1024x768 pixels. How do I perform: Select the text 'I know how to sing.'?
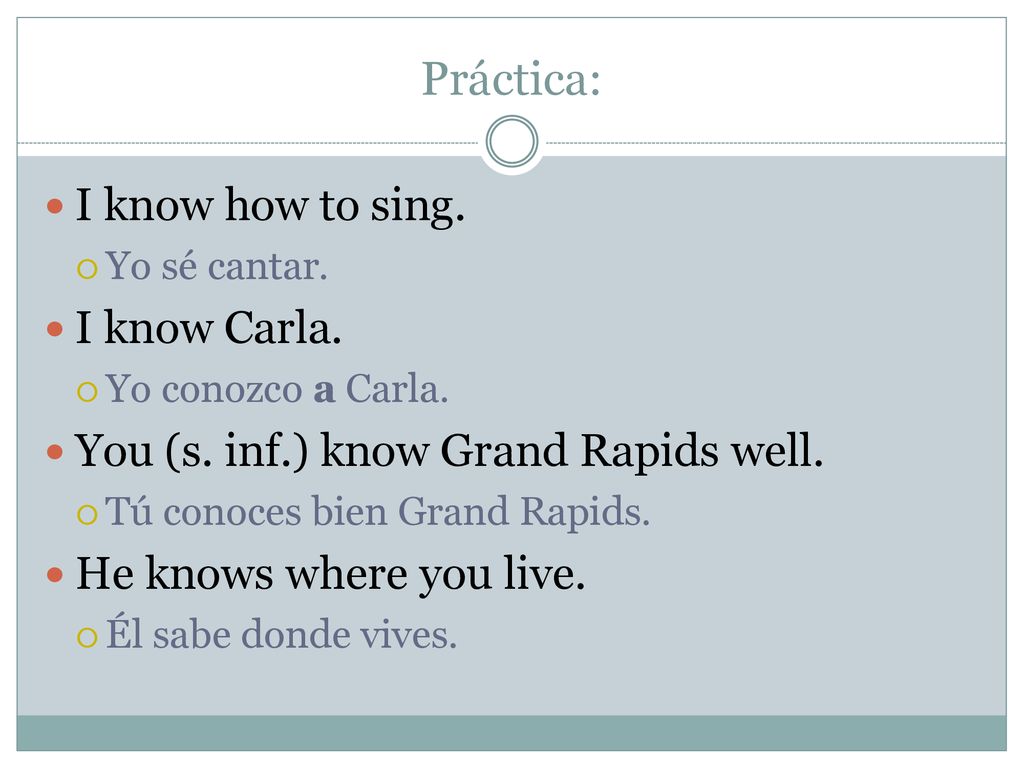coord(270,205)
